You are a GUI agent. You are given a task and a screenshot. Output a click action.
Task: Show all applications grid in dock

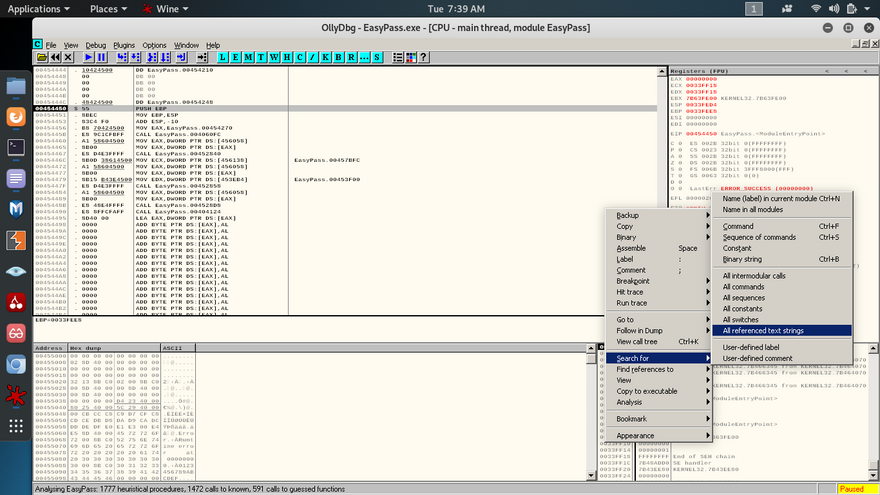pyautogui.click(x=16, y=427)
